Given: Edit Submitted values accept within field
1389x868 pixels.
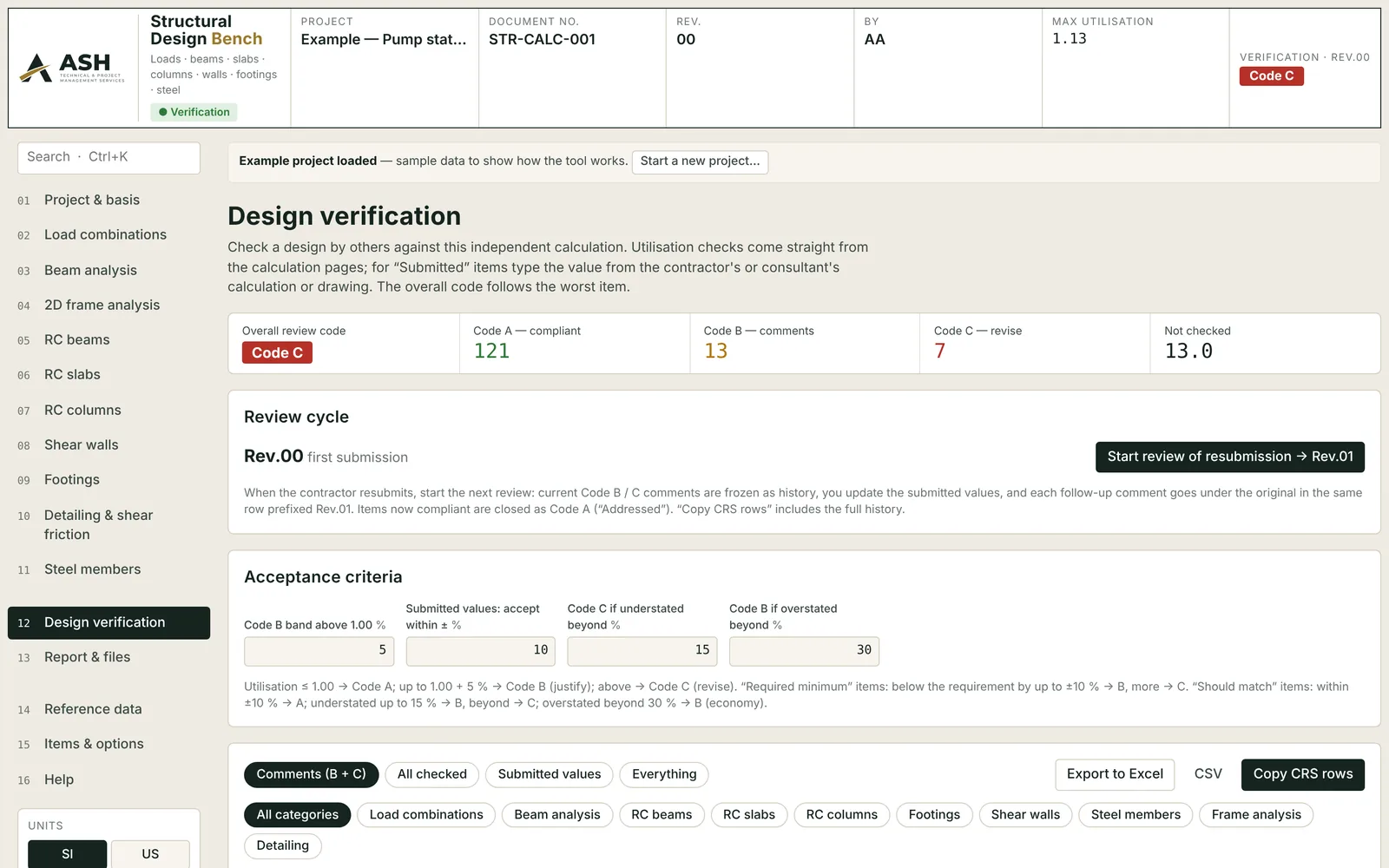Looking at the screenshot, I should point(480,650).
